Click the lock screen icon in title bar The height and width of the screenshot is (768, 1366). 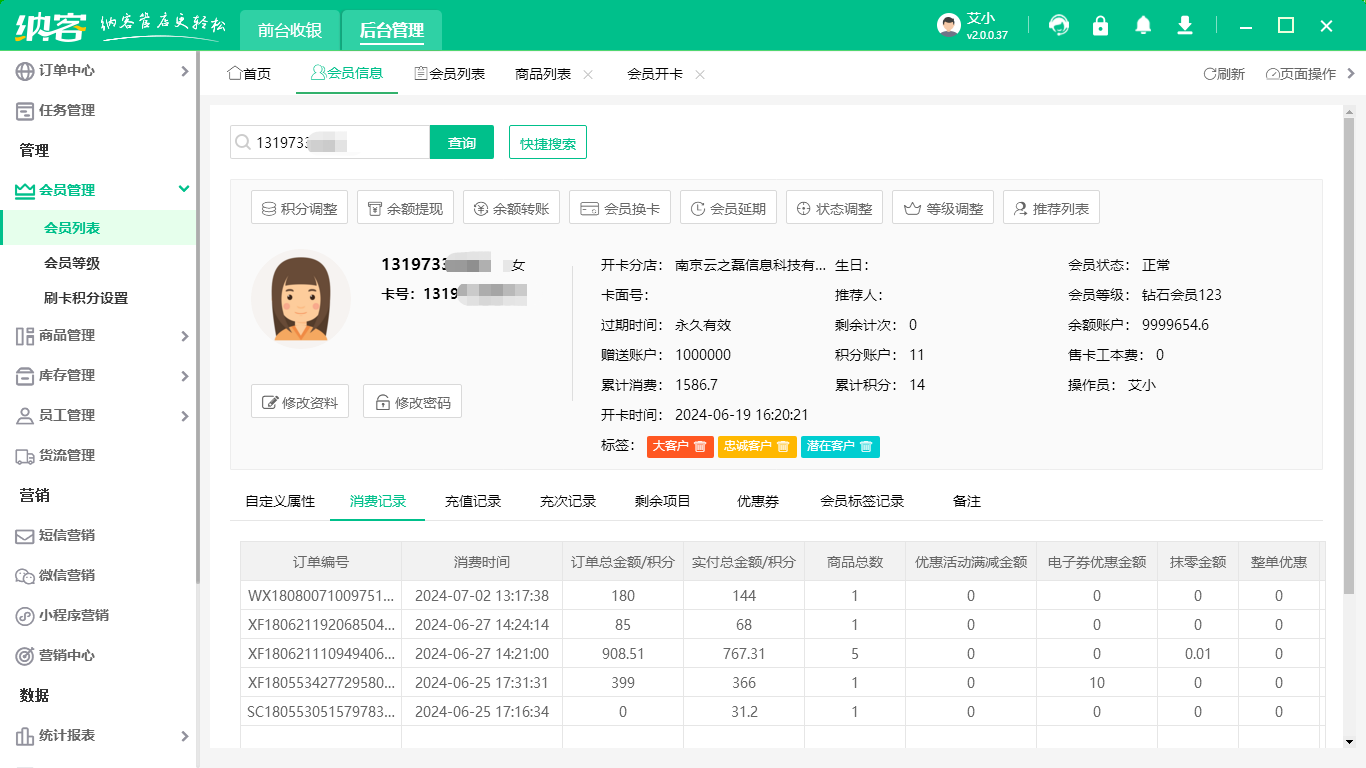[x=1101, y=25]
